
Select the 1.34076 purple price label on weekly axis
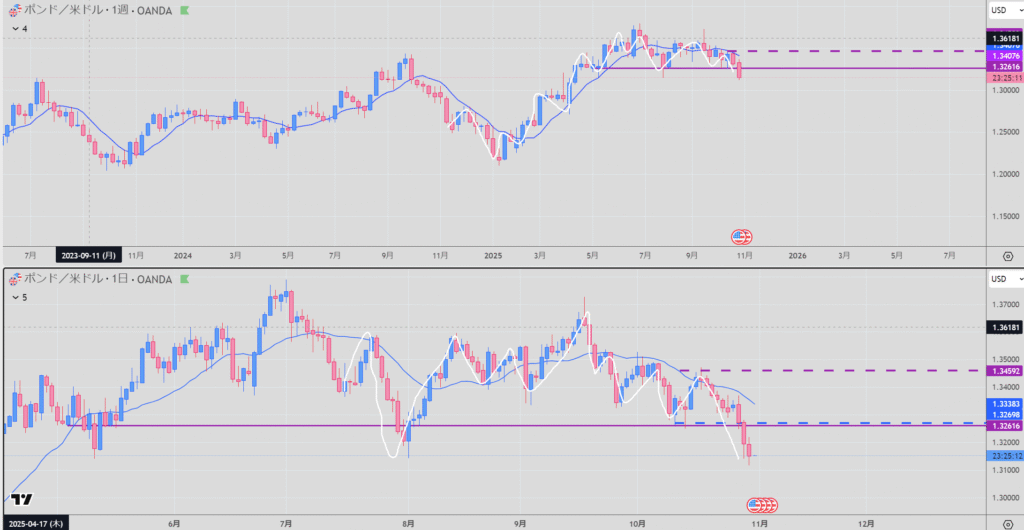(x=1004, y=56)
